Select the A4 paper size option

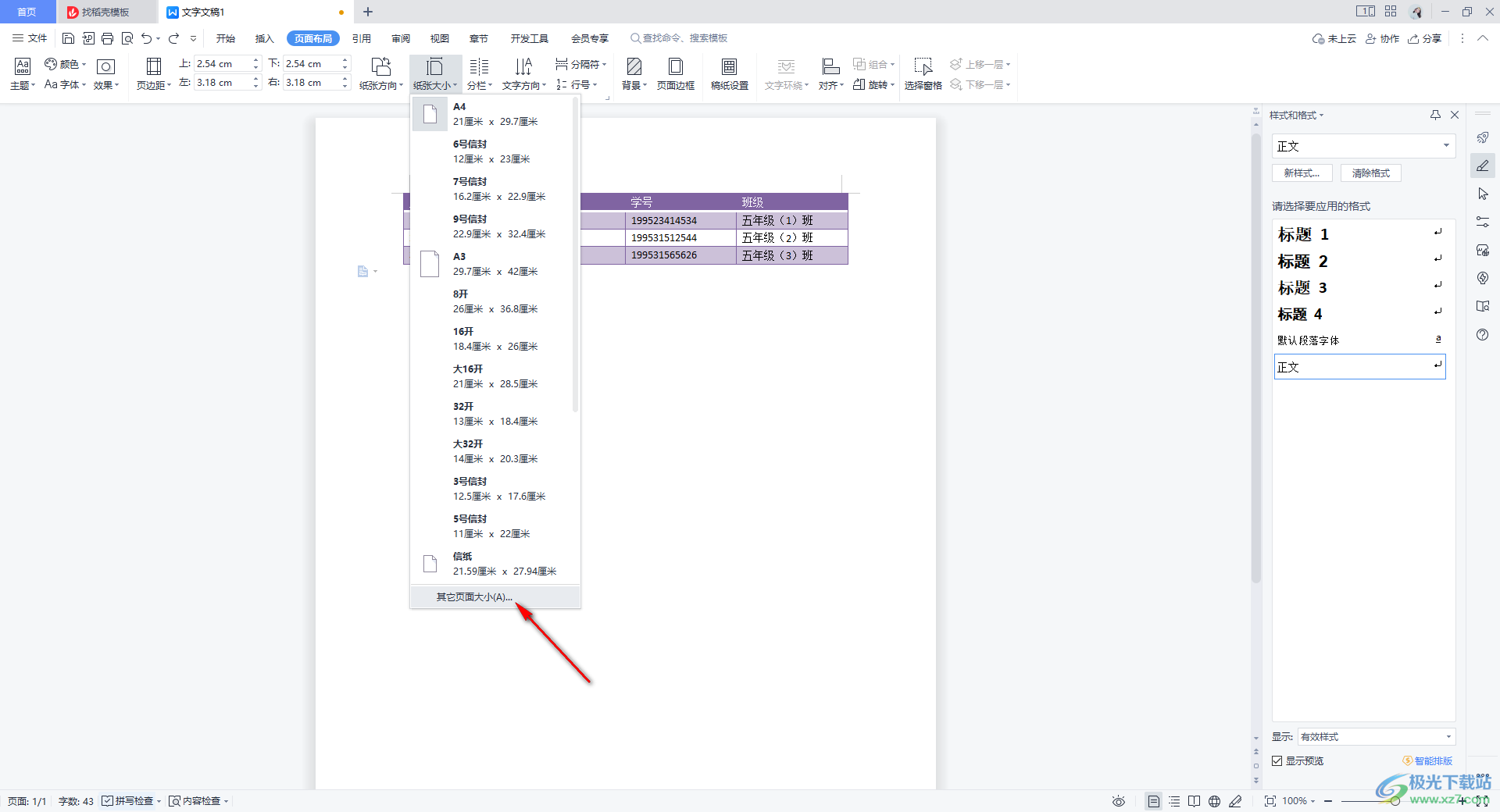click(492, 114)
